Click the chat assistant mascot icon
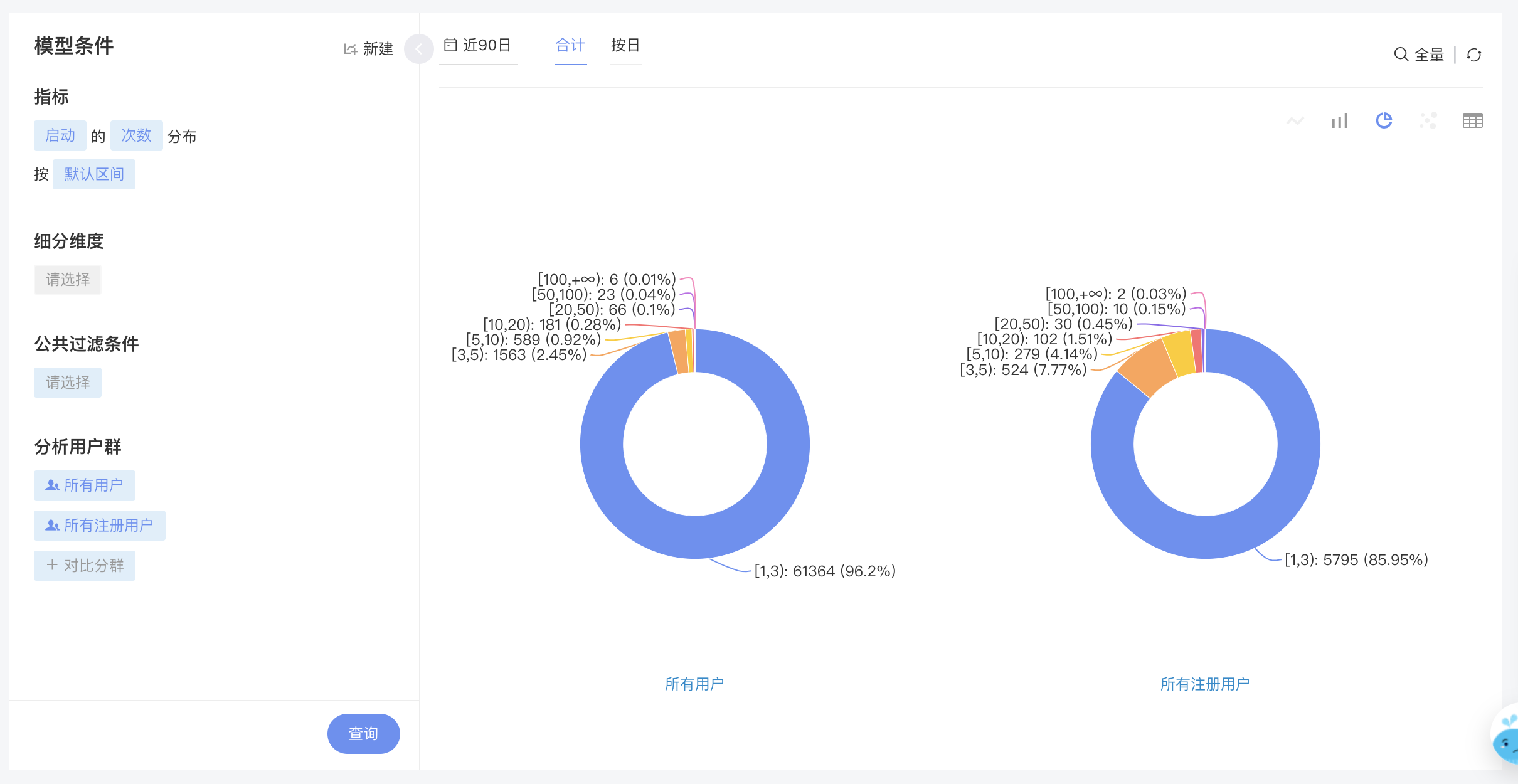The height and width of the screenshot is (784, 1518). 1505,735
